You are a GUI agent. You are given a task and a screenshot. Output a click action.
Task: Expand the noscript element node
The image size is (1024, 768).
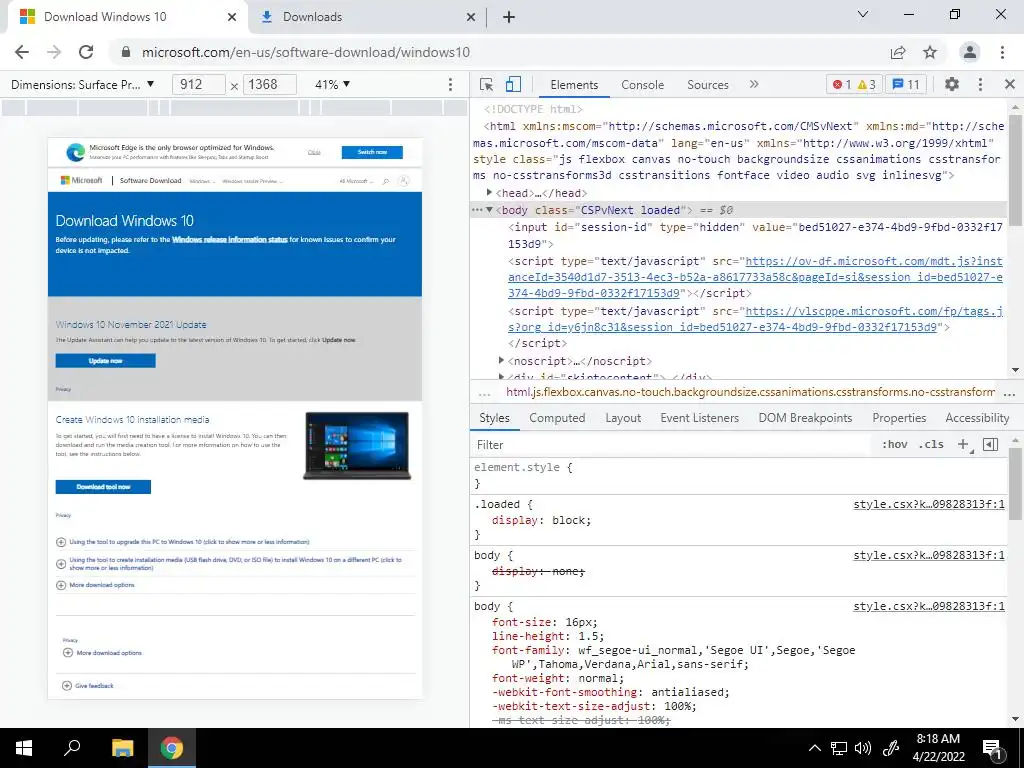pos(501,360)
